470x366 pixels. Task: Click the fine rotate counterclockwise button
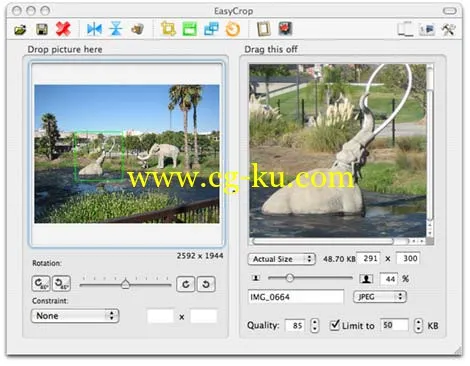tap(206, 284)
